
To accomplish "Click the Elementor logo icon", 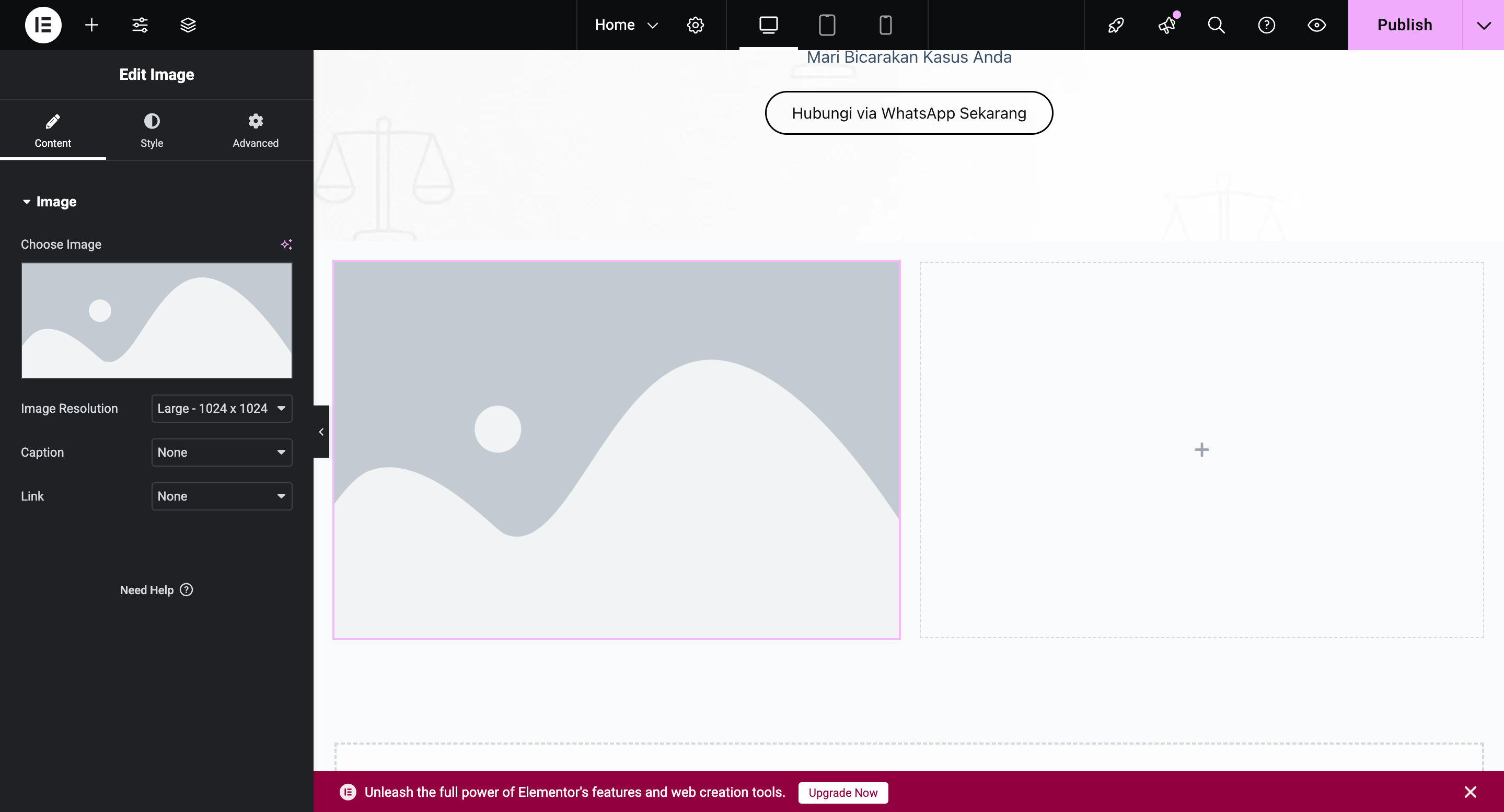I will (x=43, y=25).
